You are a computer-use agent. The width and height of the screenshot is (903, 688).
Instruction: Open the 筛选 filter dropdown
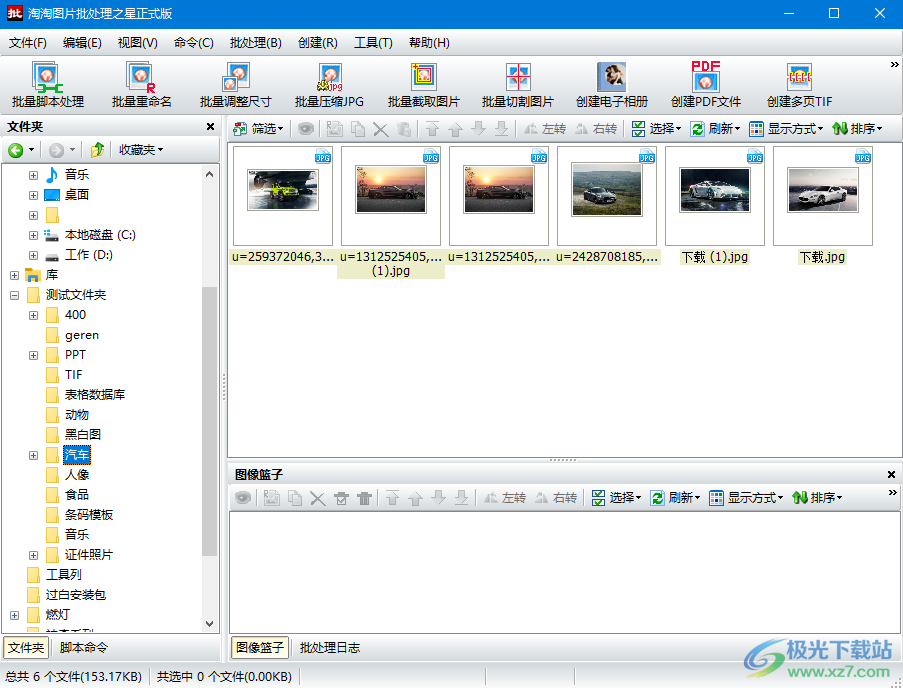point(259,129)
